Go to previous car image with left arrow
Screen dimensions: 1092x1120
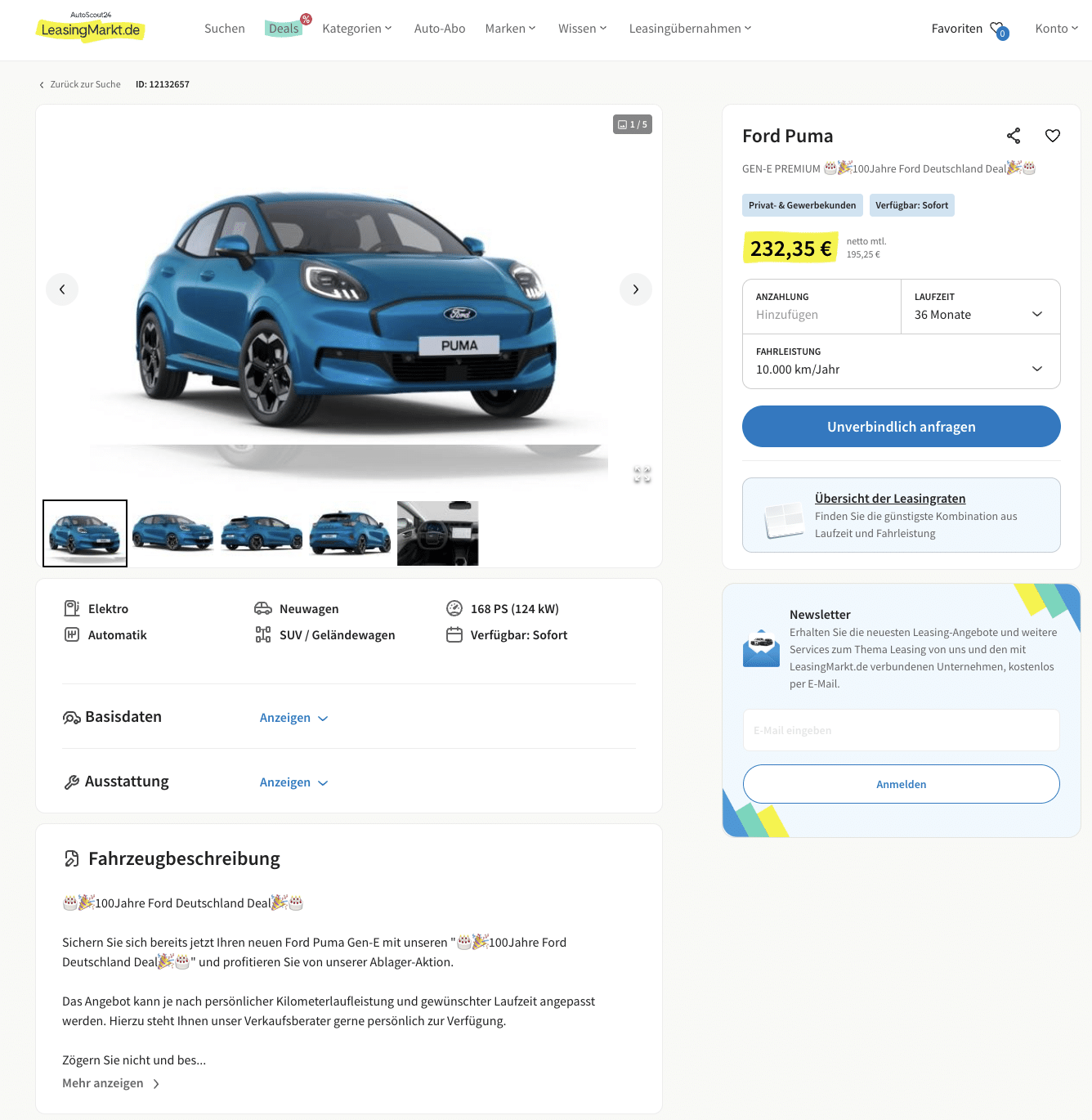[x=62, y=289]
